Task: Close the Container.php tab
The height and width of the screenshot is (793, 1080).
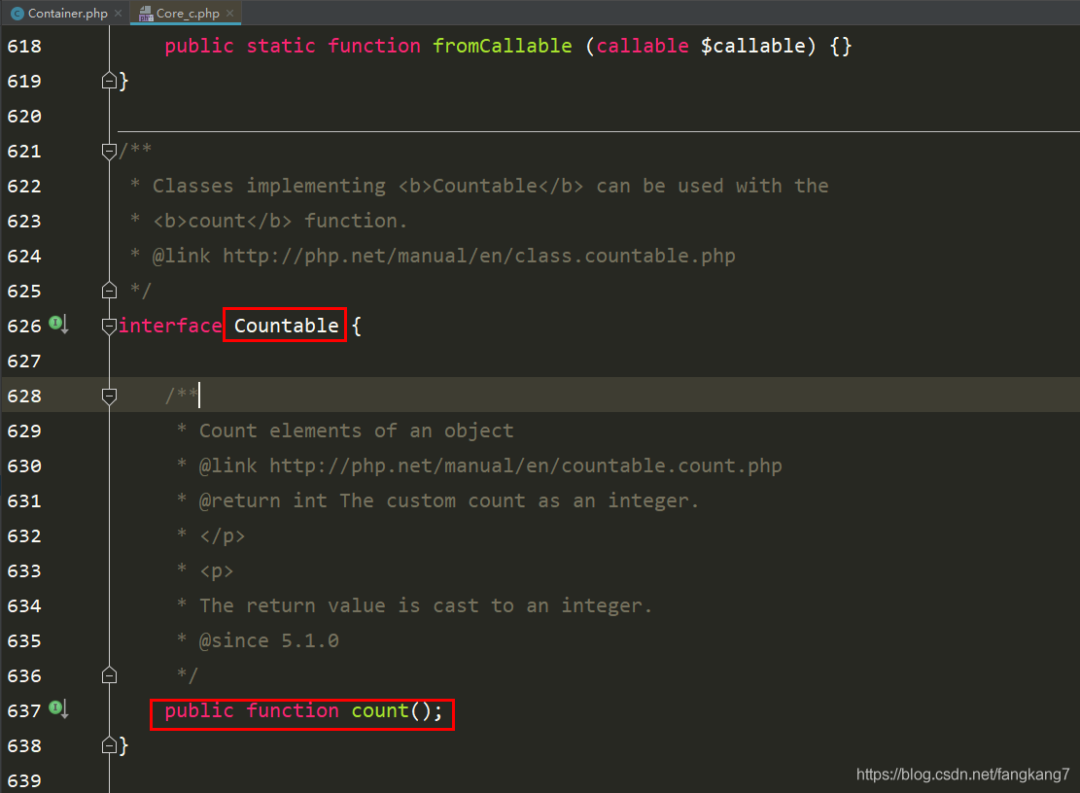Action: click(118, 13)
